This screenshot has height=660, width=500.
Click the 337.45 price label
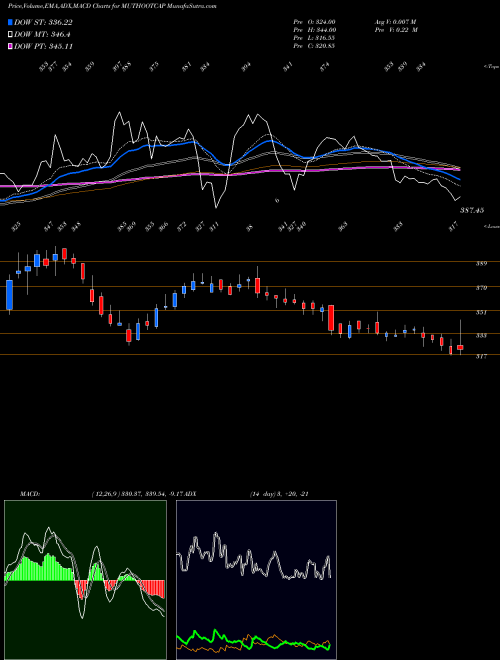(471, 210)
